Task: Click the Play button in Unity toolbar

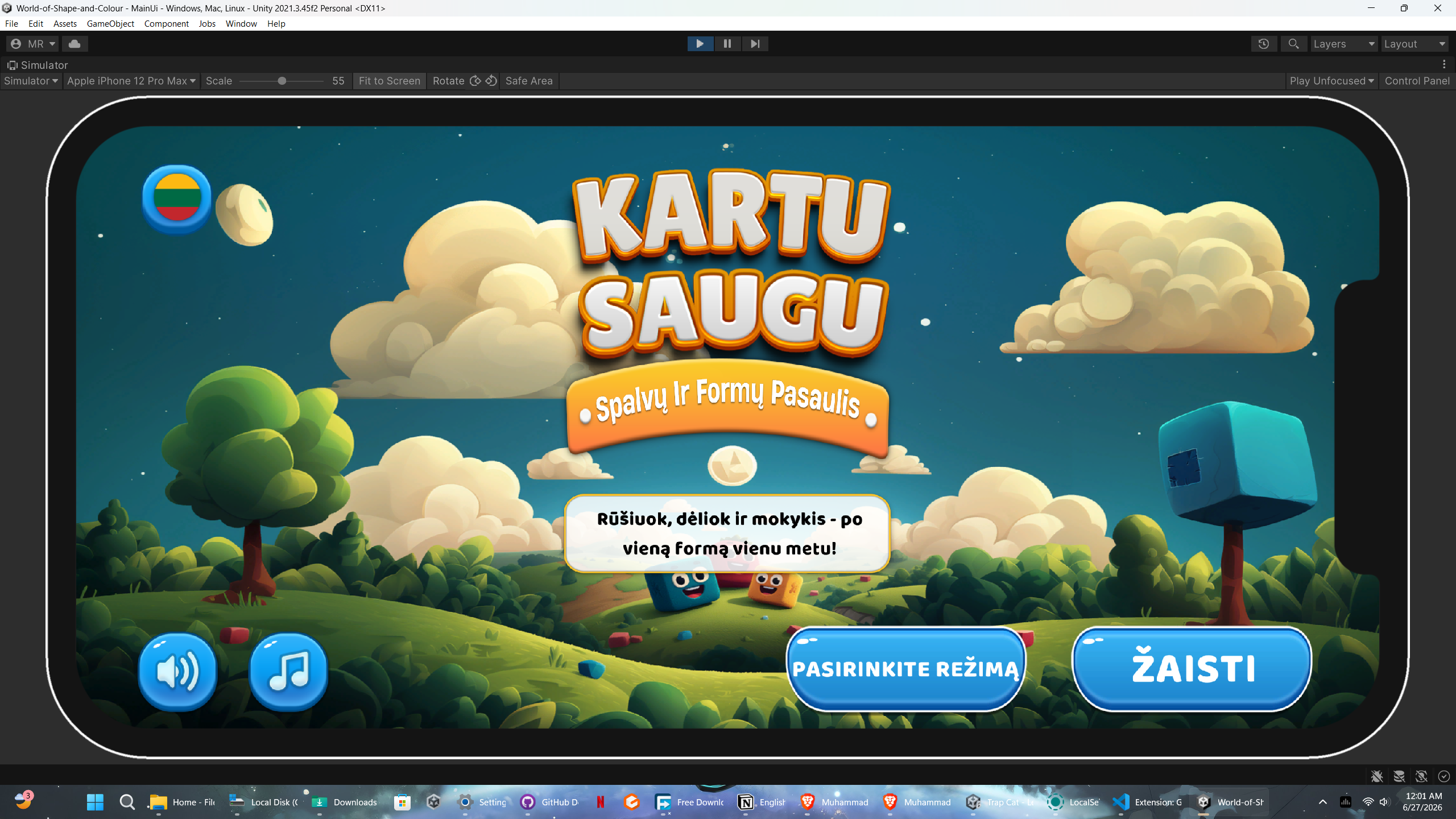Action: coord(700,44)
